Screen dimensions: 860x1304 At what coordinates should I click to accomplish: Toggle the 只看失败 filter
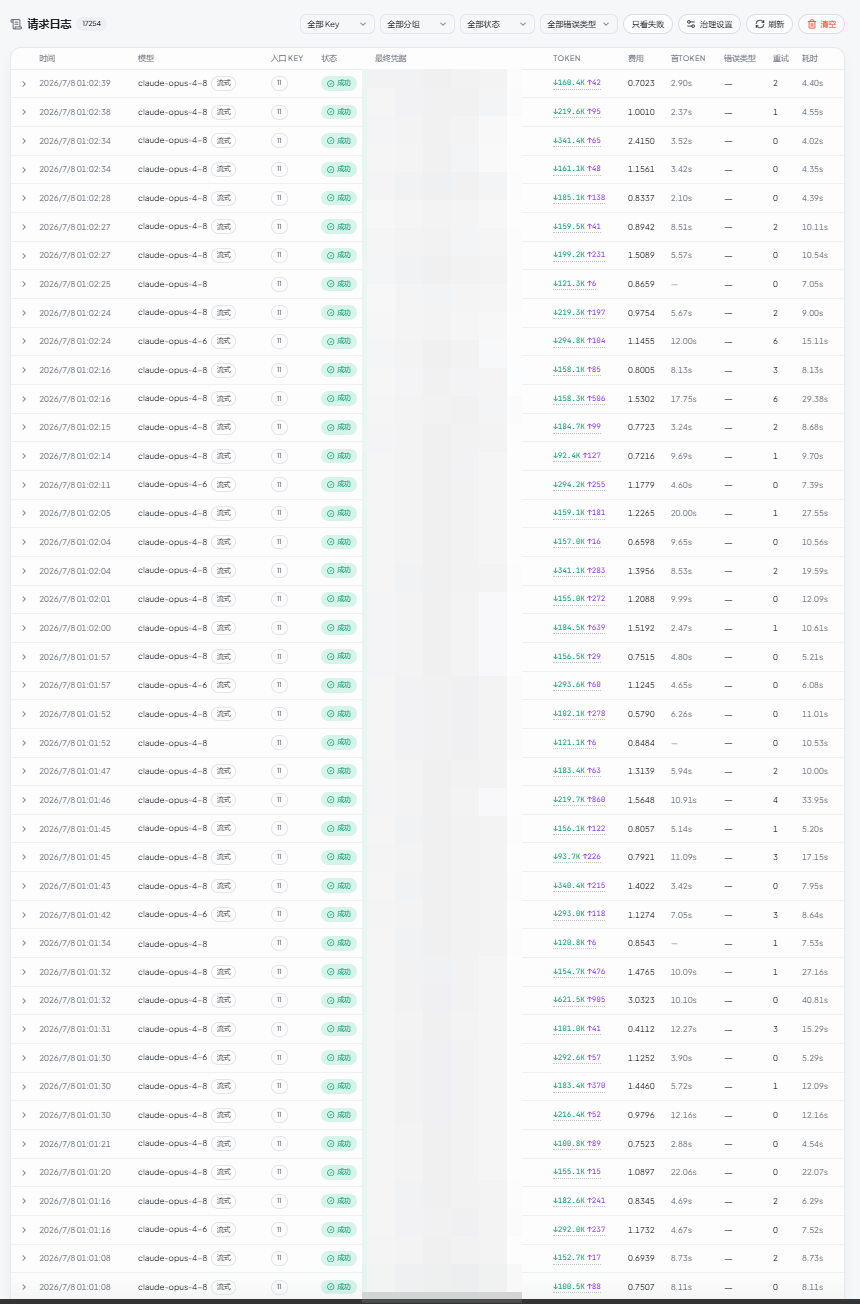[x=647, y=24]
